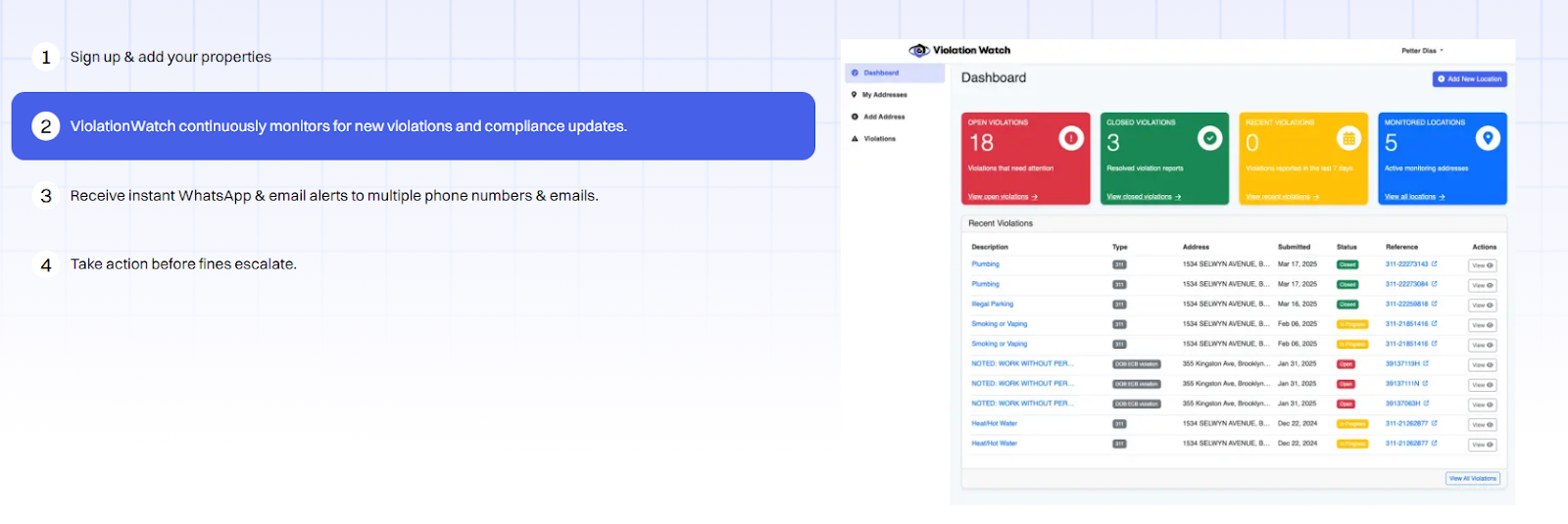1568x524 pixels.
Task: Click the number 5 on Monitored Locations card
Action: 1391,143
